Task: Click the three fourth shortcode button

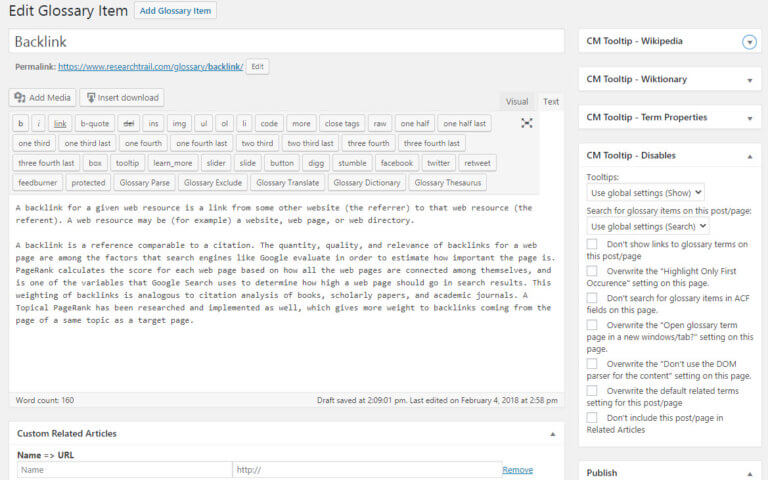Action: (368, 143)
